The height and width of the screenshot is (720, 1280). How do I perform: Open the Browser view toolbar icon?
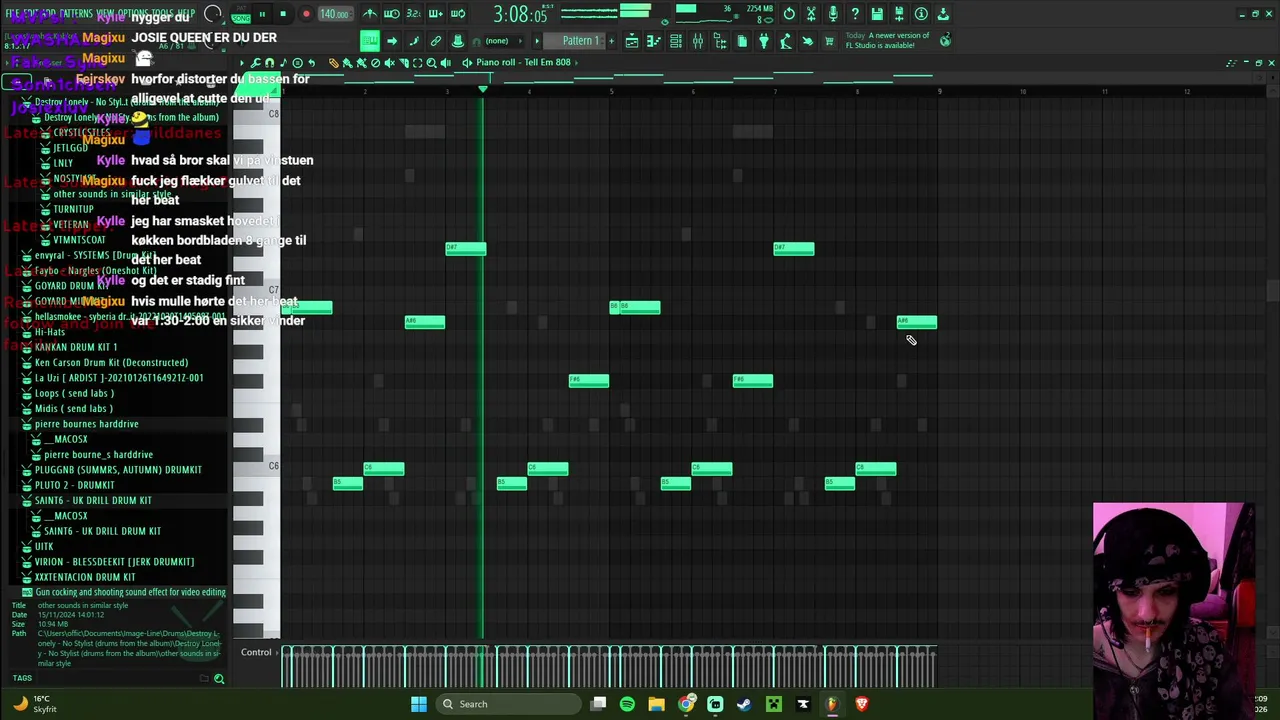click(x=720, y=41)
